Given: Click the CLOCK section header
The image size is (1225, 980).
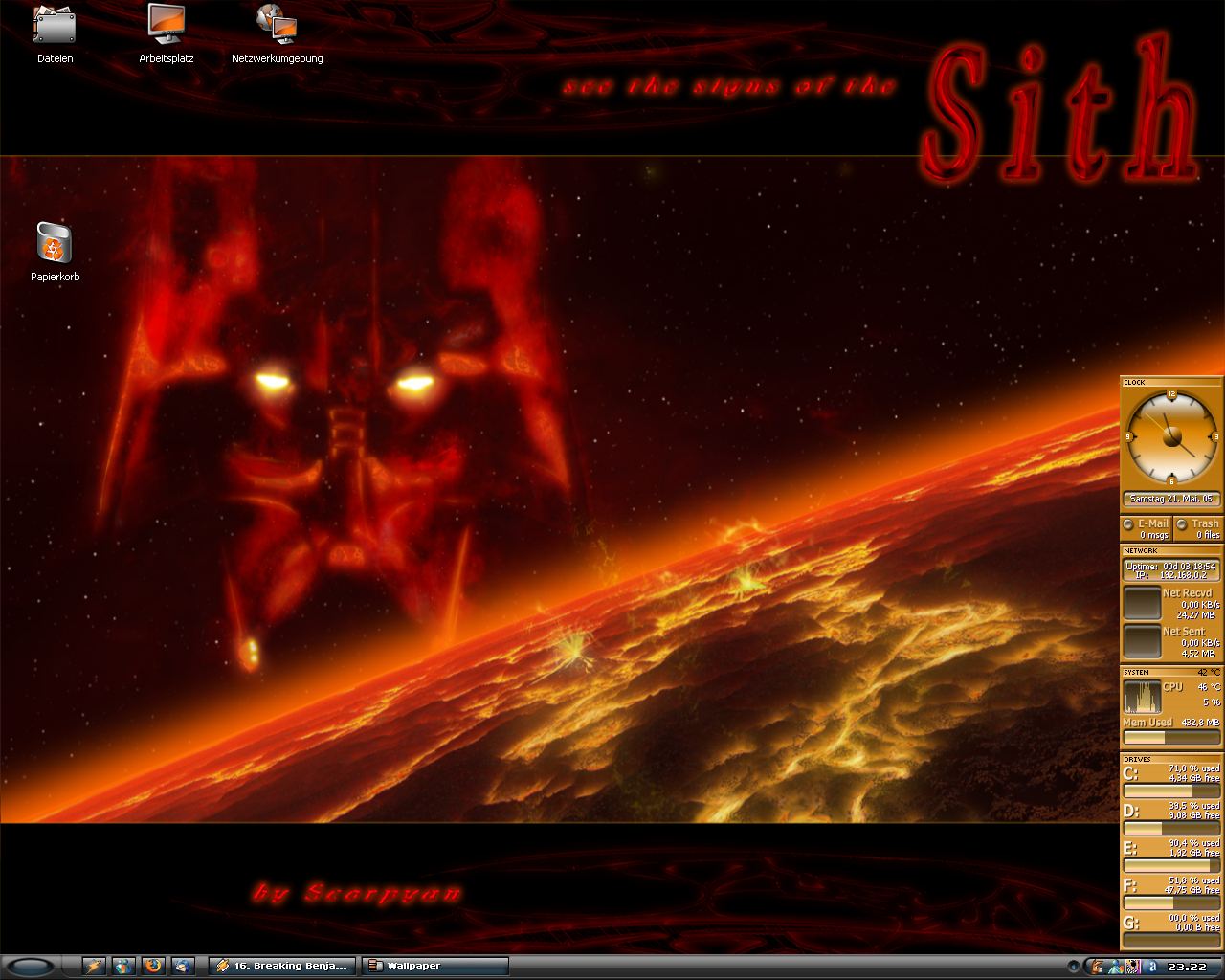Looking at the screenshot, I should tap(1171, 382).
